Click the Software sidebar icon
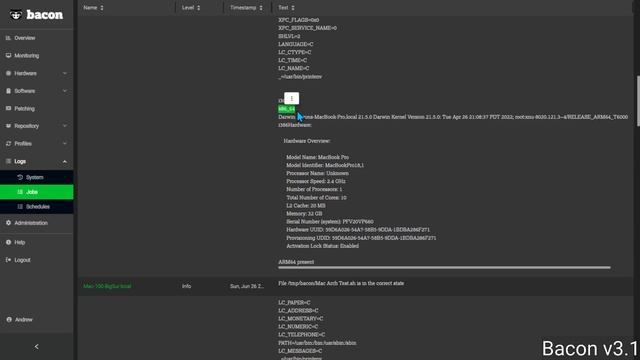The width and height of the screenshot is (640, 360). pos(8,91)
